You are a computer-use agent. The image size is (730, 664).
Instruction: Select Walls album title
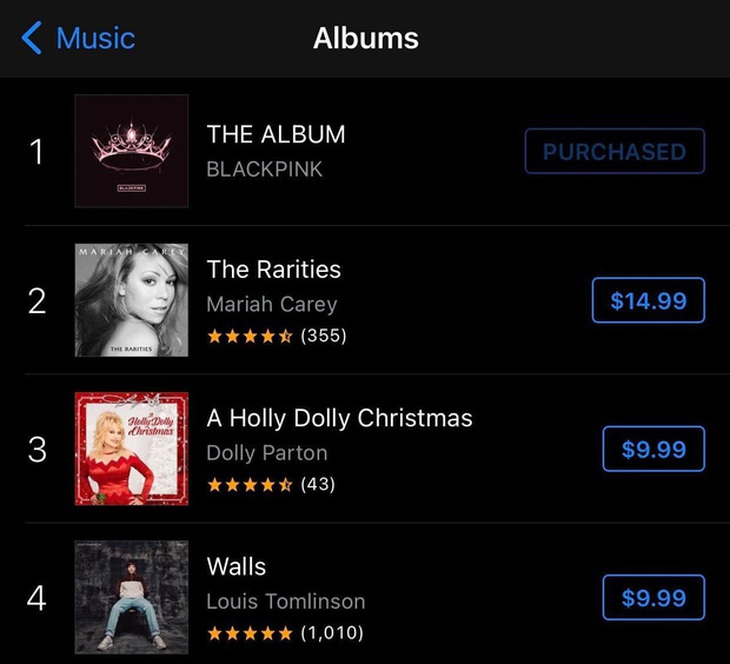[x=236, y=566]
